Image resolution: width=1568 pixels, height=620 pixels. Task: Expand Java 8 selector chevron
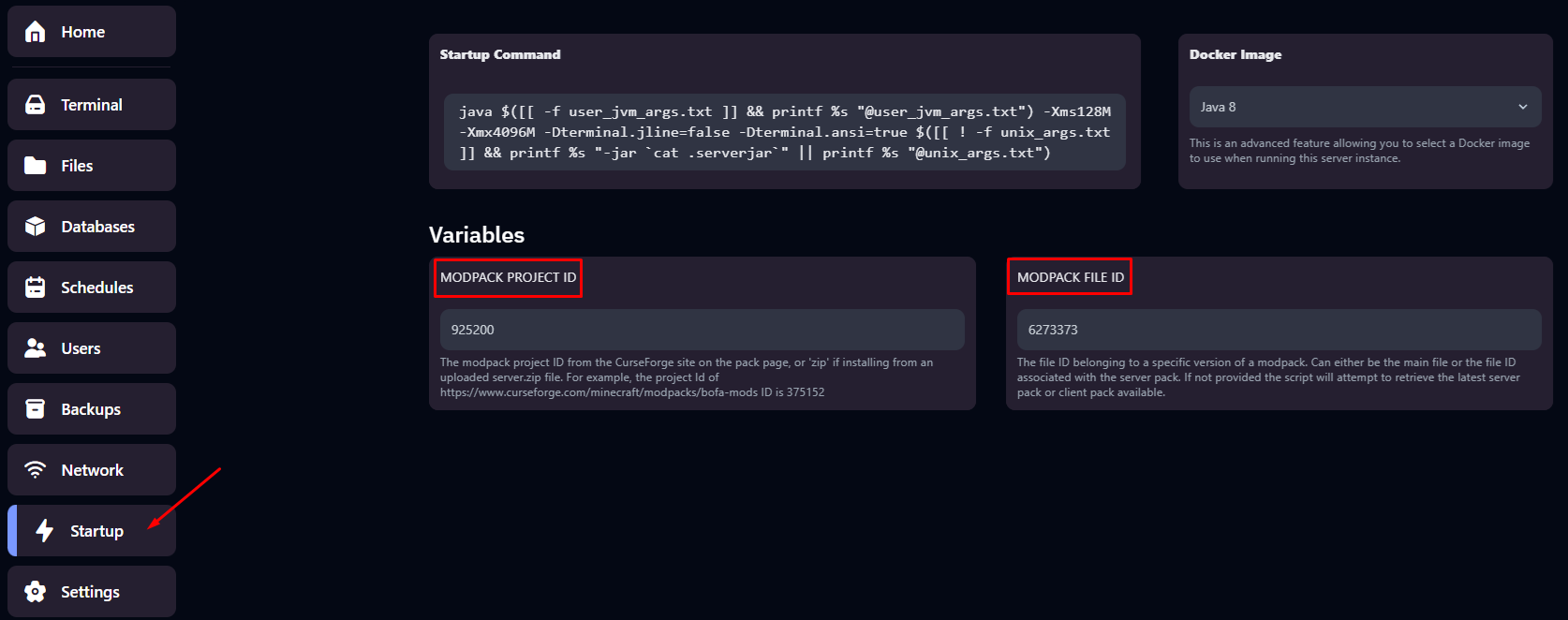(1522, 107)
